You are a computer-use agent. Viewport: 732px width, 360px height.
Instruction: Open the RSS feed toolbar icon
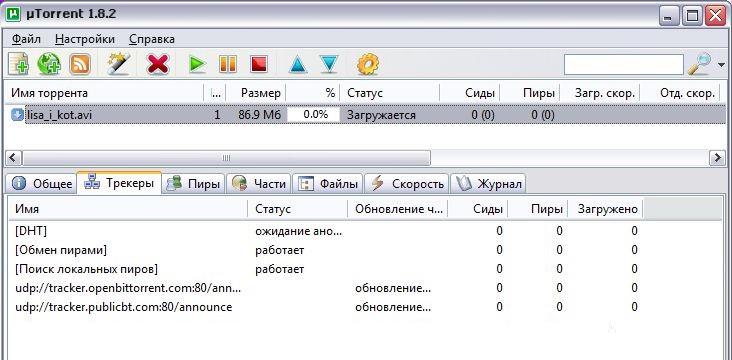[x=79, y=64]
